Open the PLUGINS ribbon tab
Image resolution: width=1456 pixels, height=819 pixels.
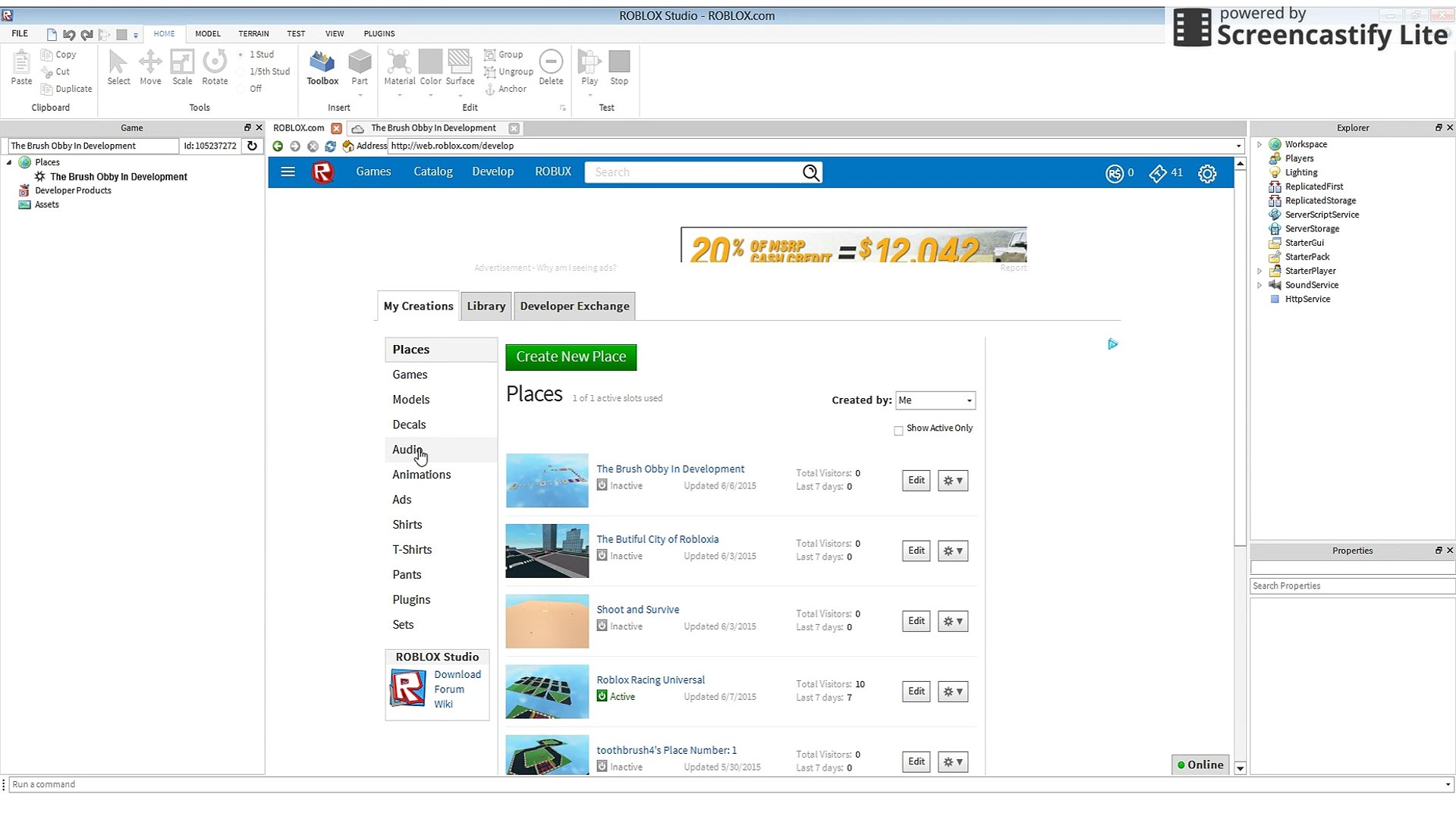(x=379, y=34)
